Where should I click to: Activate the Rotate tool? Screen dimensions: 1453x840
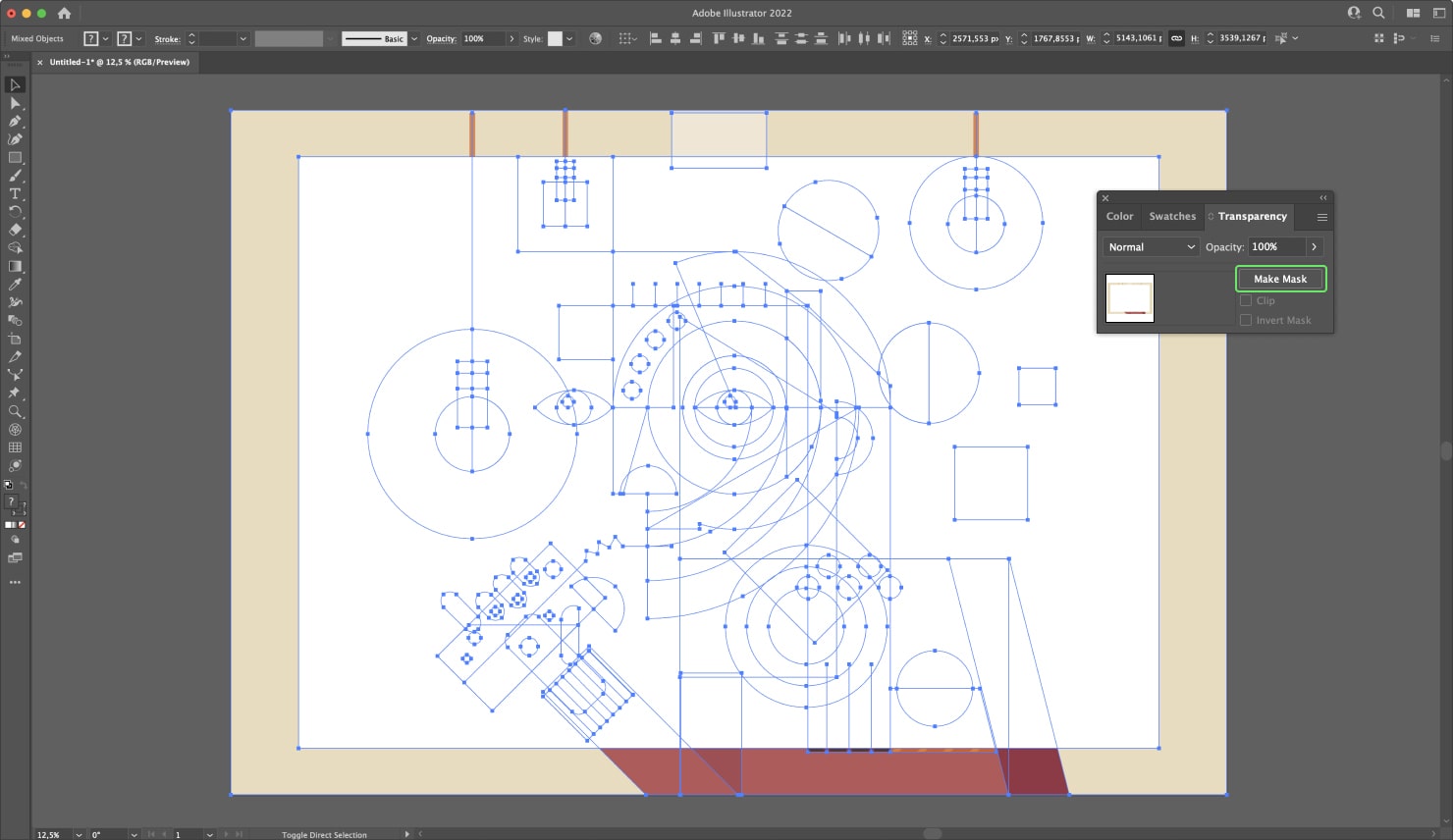tap(15, 209)
